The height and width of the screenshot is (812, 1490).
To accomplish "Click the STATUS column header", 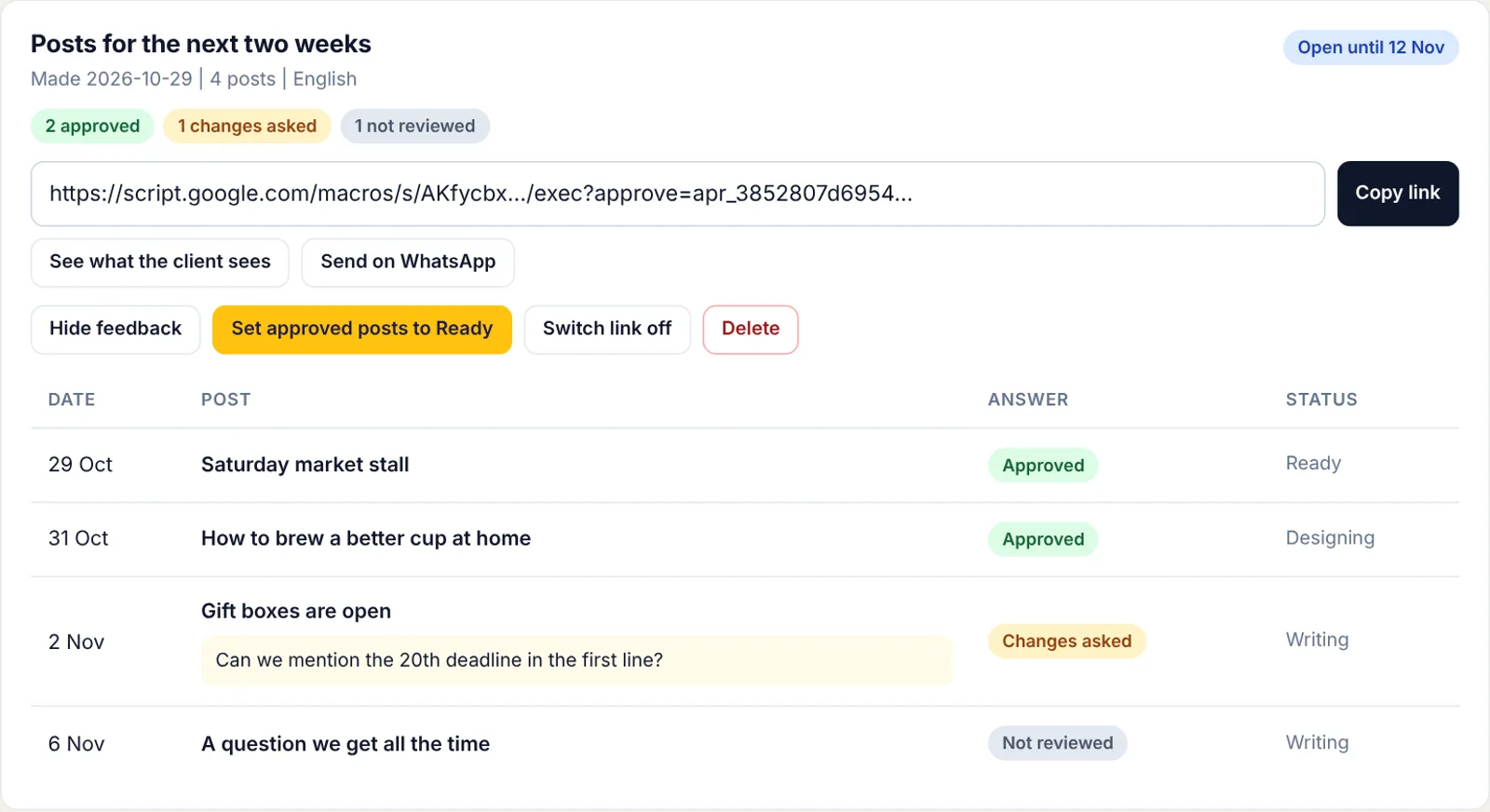I will (x=1321, y=399).
